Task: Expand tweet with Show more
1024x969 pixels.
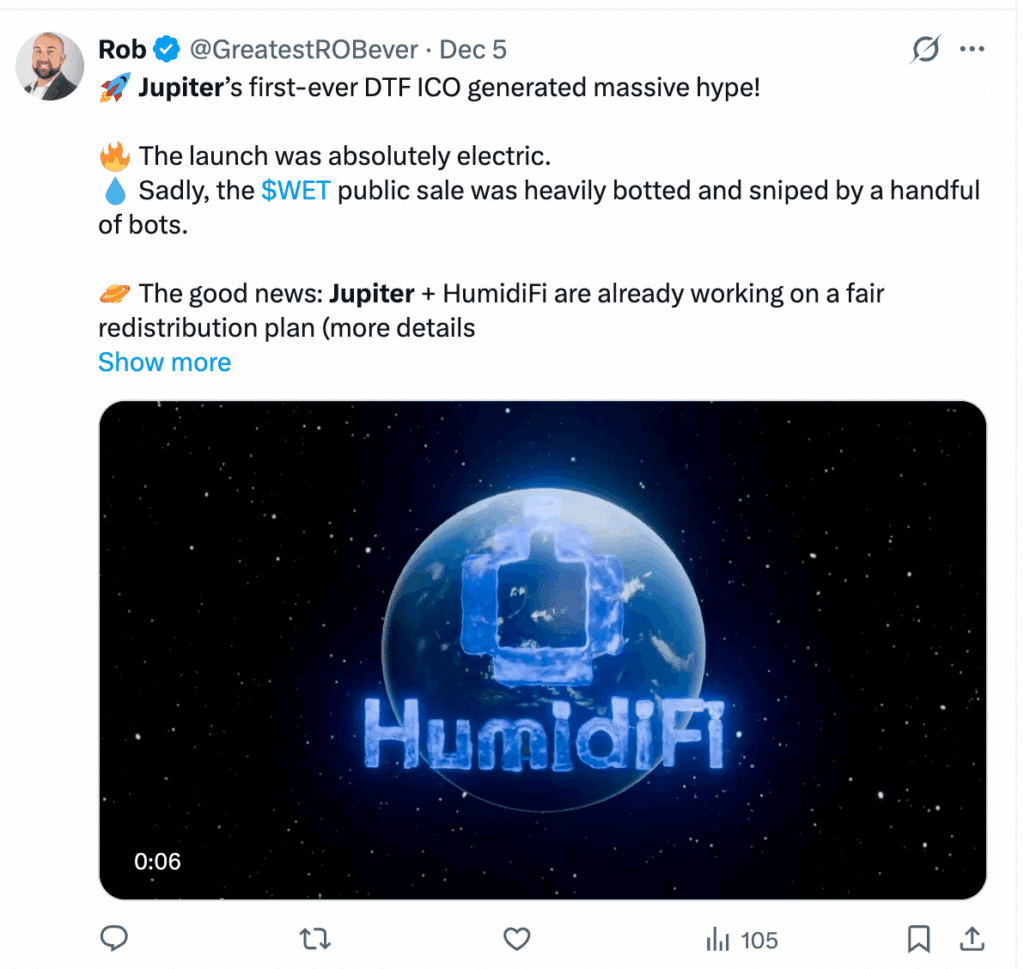Action: (164, 362)
